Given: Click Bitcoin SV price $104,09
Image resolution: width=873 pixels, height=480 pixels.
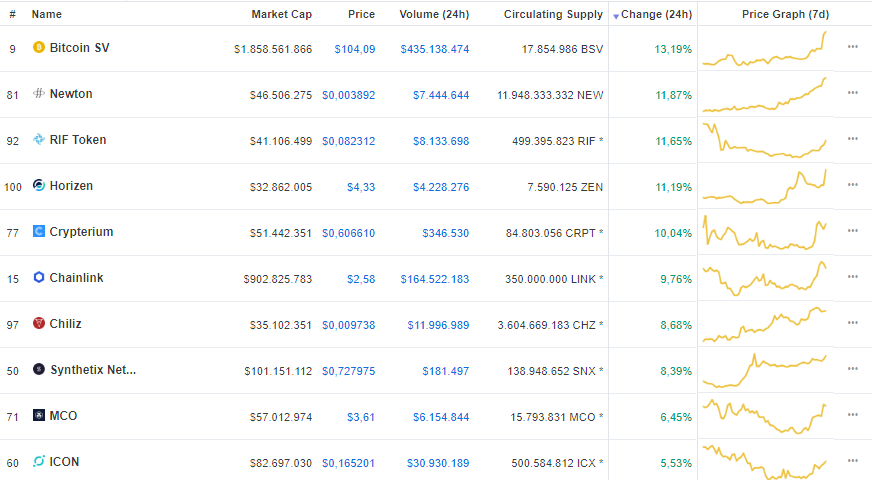Looking at the screenshot, I should coord(355,50).
